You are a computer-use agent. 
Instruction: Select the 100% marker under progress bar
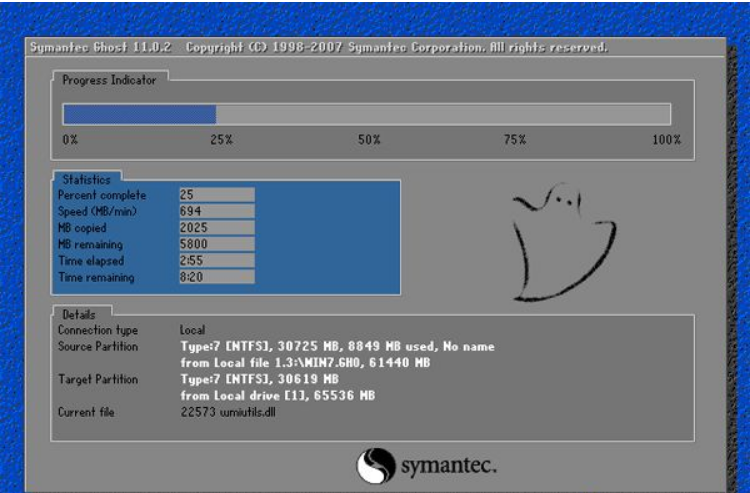666,140
